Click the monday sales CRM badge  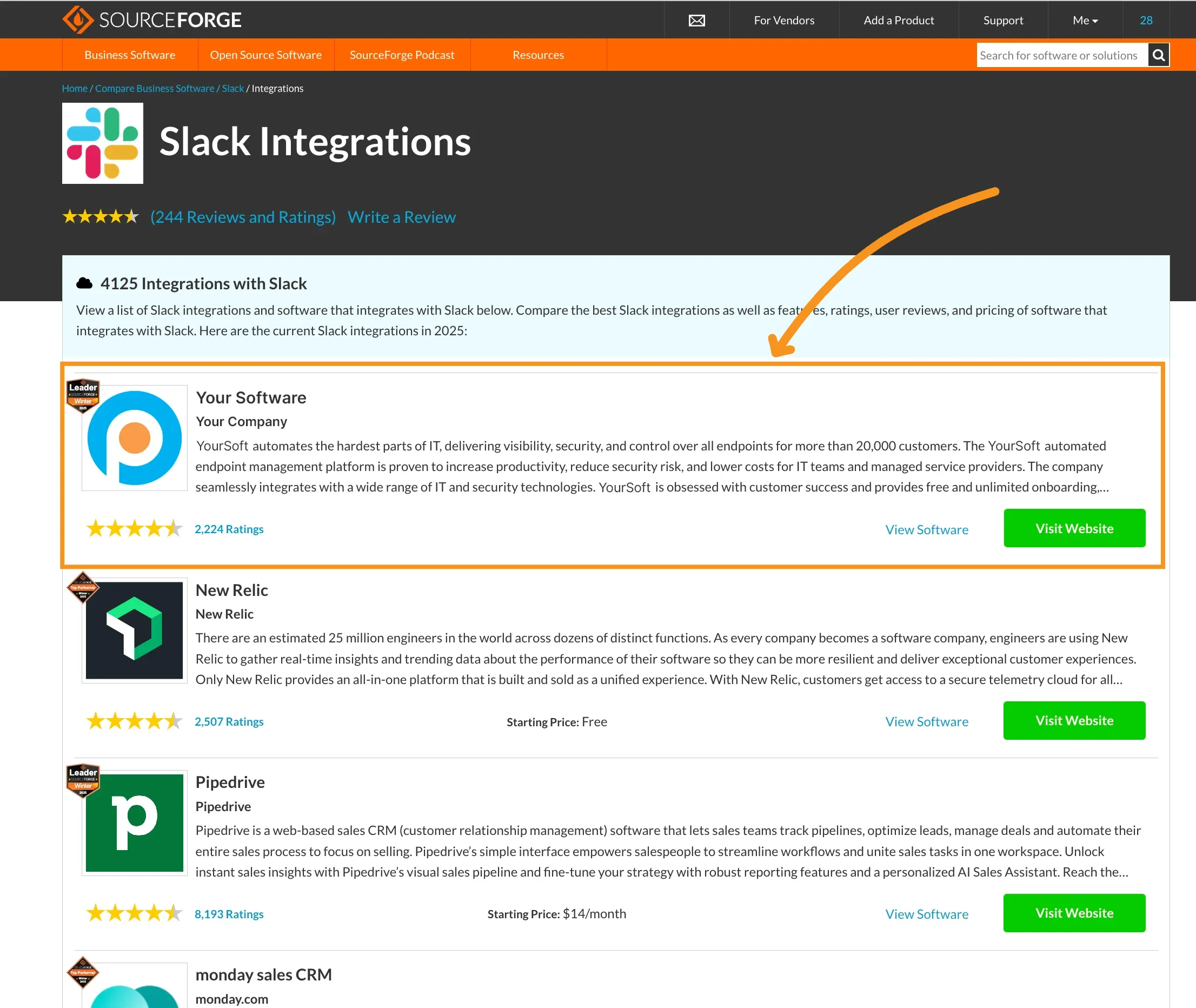point(83,972)
